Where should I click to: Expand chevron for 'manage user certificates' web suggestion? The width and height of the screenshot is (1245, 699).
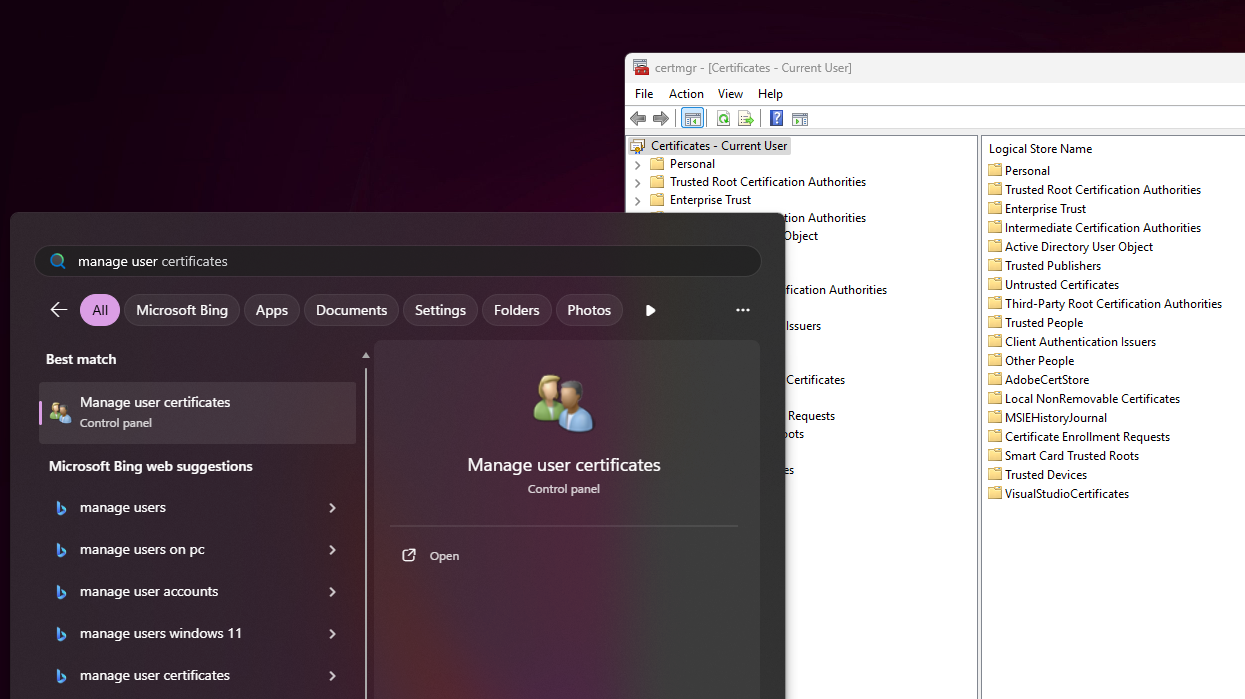[x=332, y=676]
